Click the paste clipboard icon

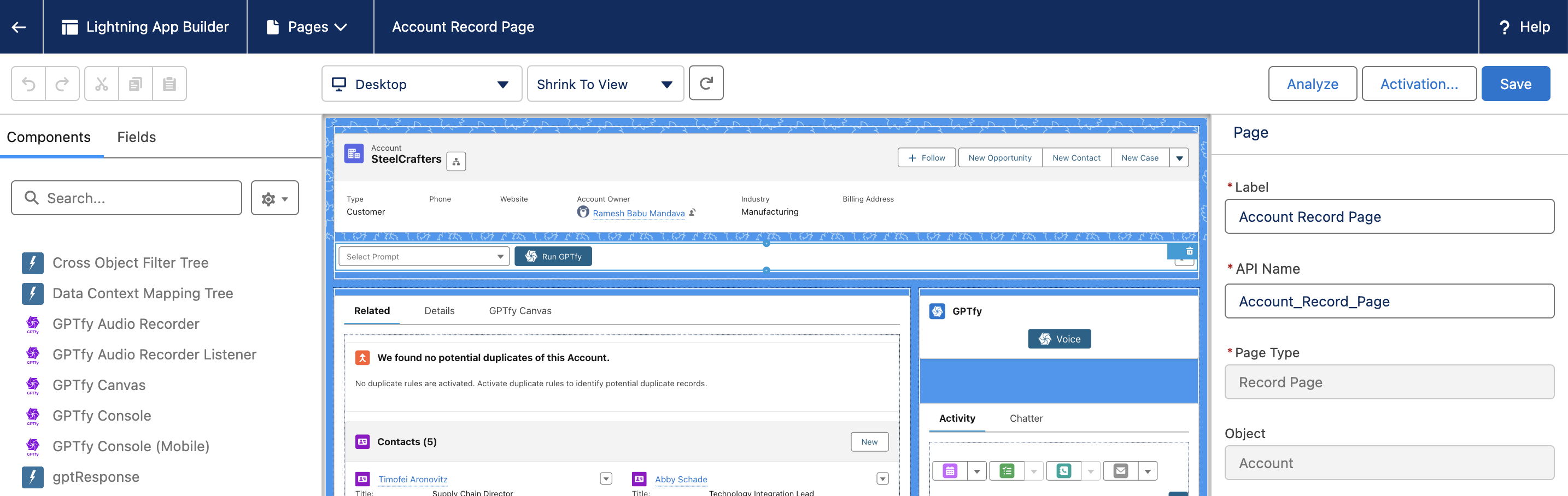(169, 84)
